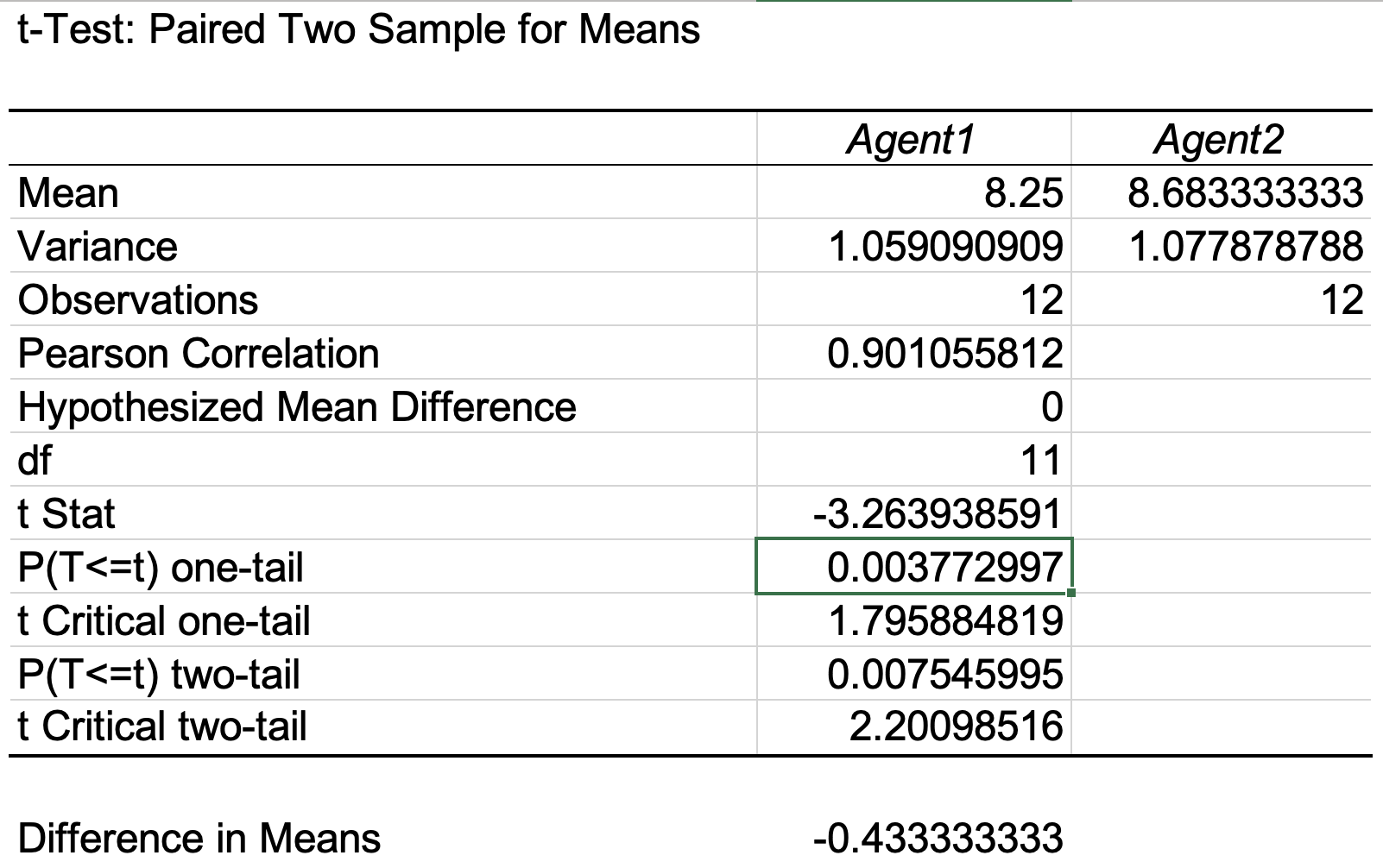Image resolution: width=1383 pixels, height=868 pixels.
Task: Select the Agent1 variance cell 1.059090909
Action: pos(944,247)
